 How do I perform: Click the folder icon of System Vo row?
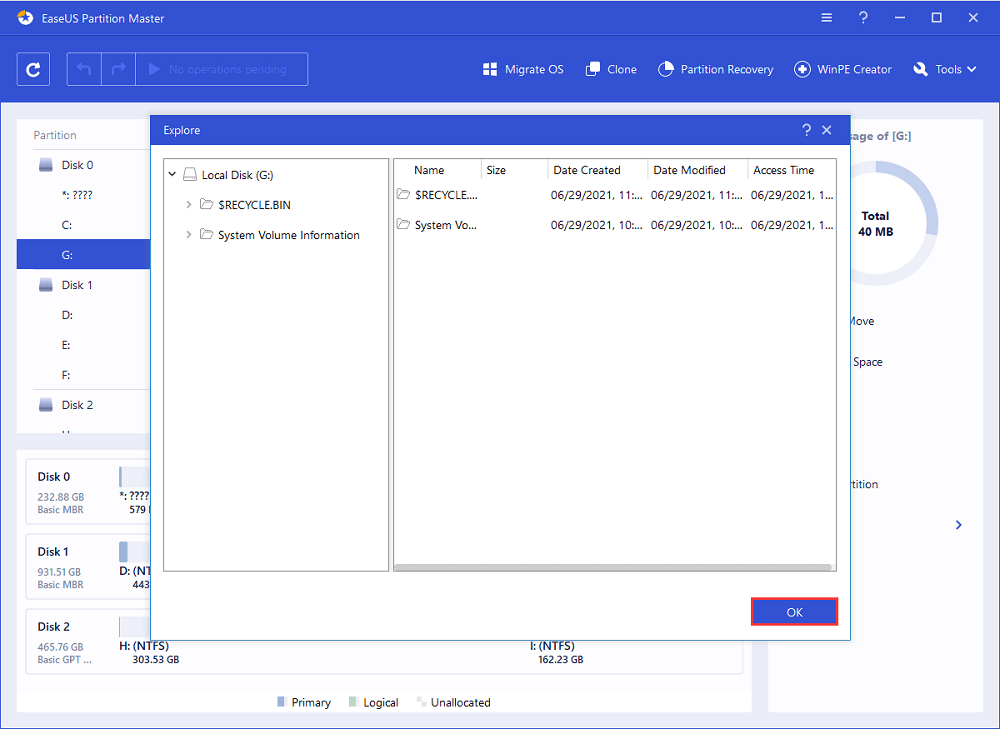click(x=403, y=224)
